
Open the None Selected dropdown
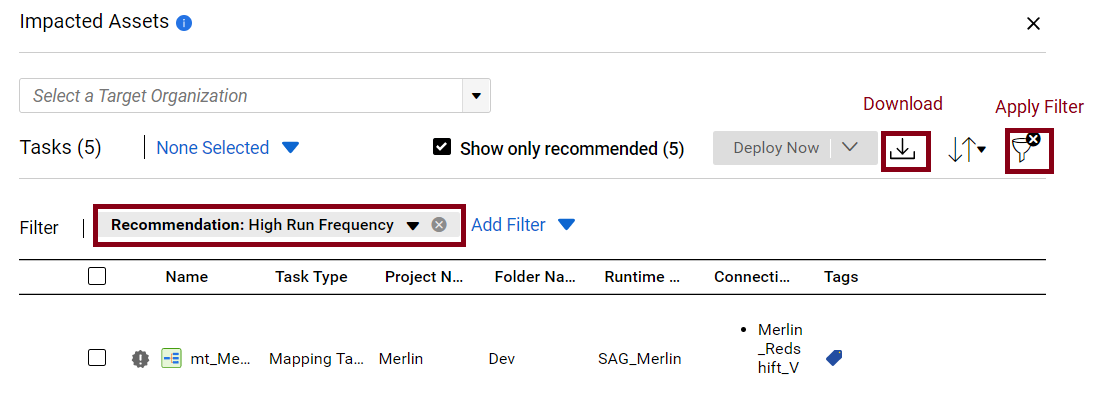(x=227, y=148)
